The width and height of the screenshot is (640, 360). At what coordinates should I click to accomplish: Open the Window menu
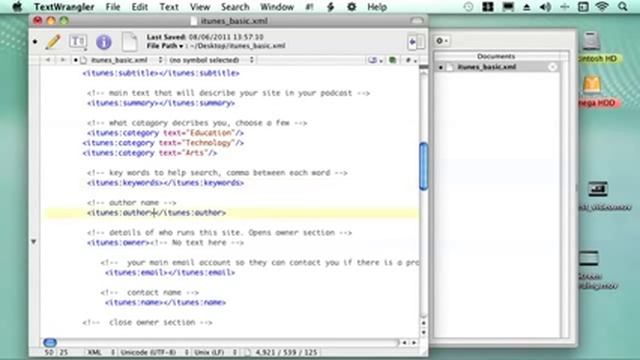coord(277,7)
